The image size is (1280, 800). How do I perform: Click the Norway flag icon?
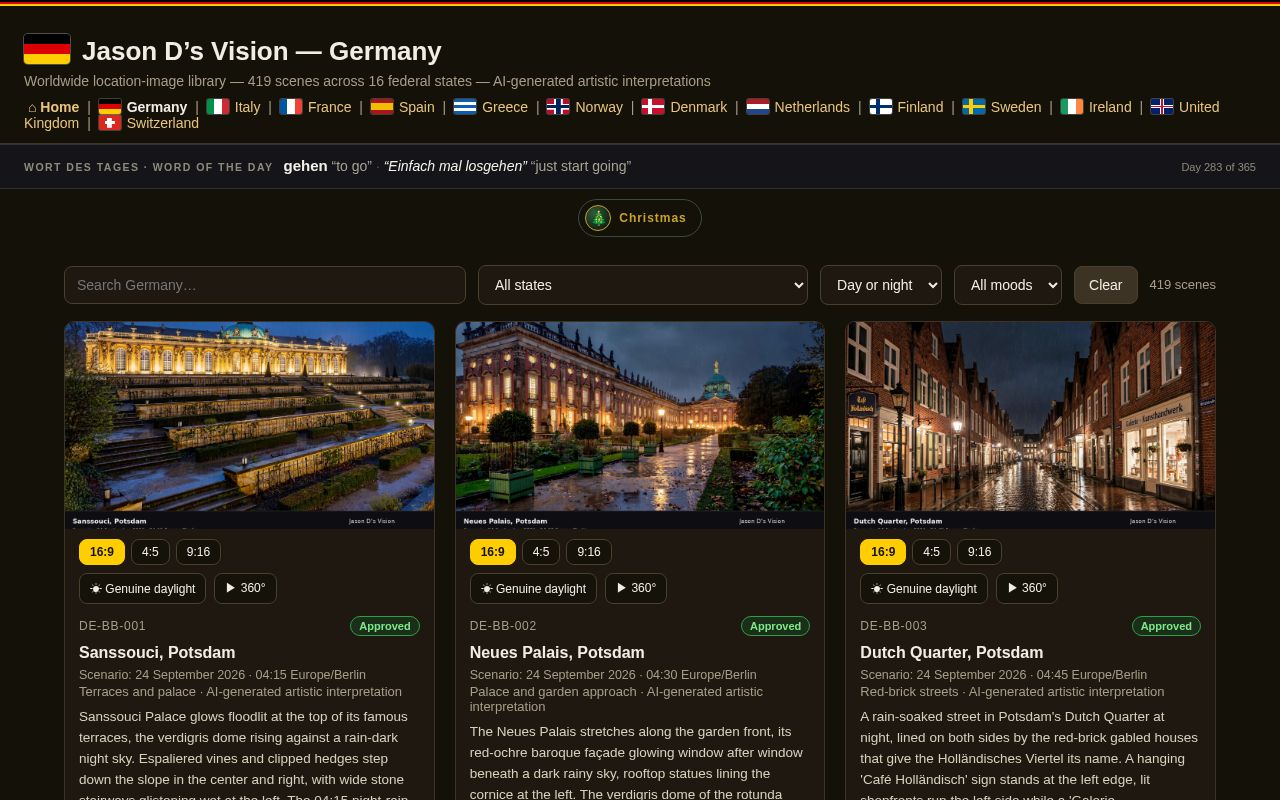click(x=558, y=107)
